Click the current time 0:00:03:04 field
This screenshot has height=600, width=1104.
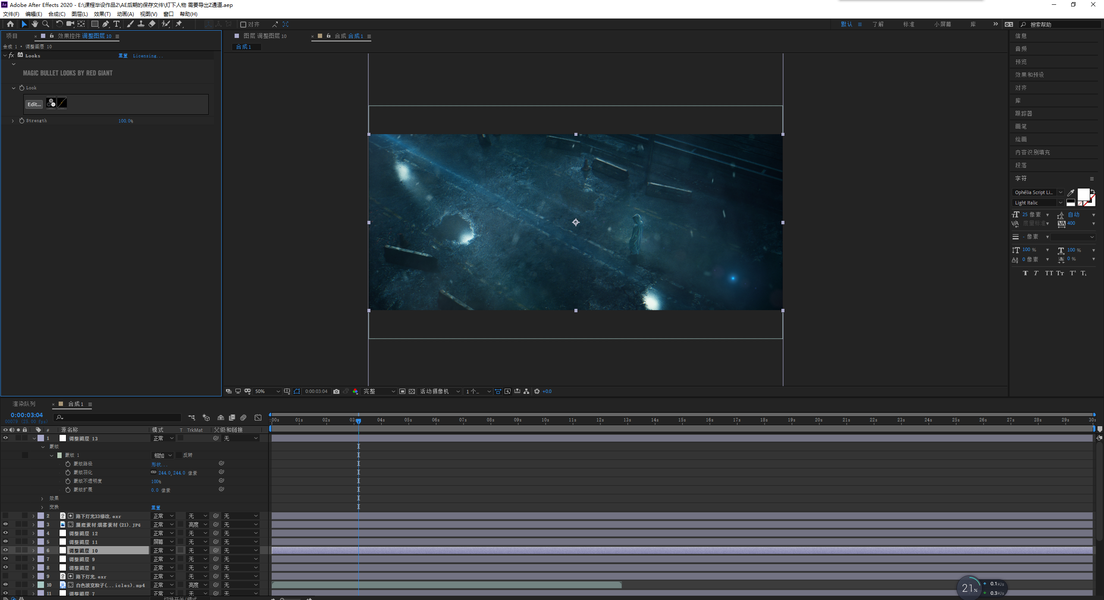coord(27,415)
